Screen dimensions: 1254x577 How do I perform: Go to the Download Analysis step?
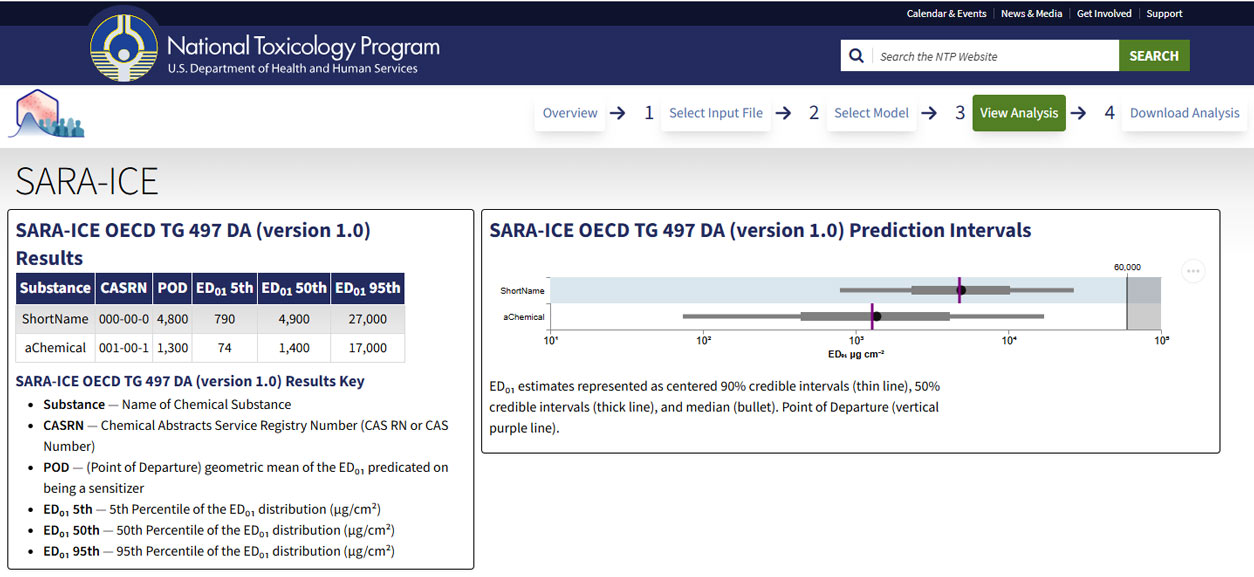1184,113
